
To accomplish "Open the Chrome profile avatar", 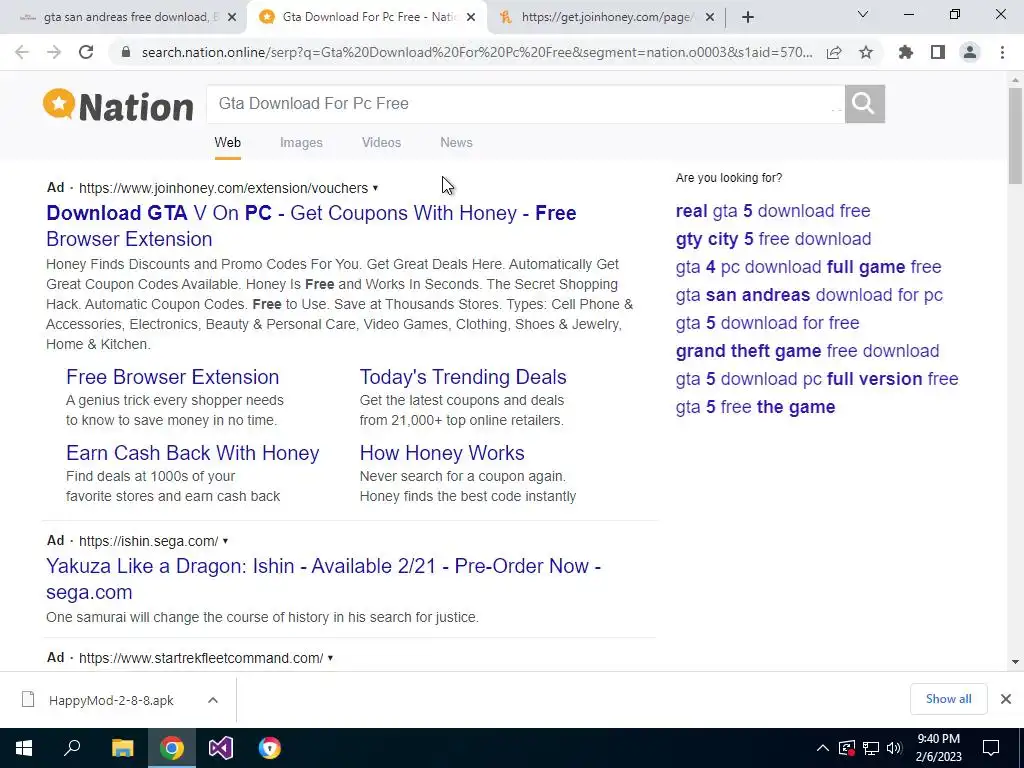I will 970,52.
